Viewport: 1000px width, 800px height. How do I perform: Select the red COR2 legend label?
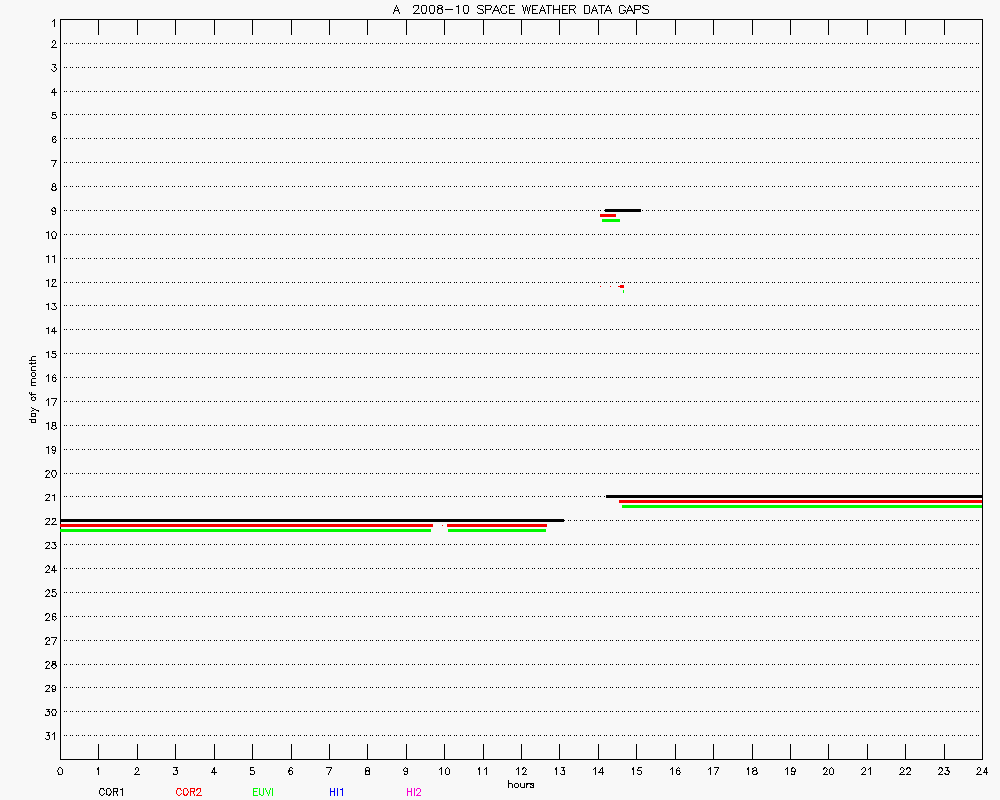tap(188, 792)
